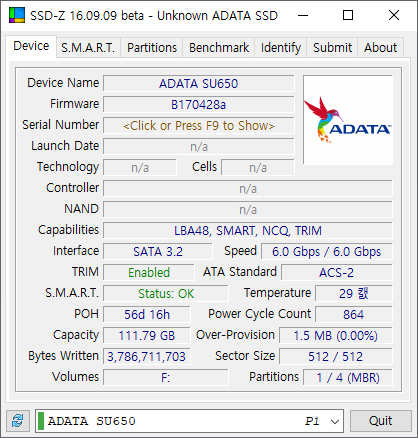Click the POH value 56d 16h
Image resolution: width=418 pixels, height=438 pixels.
pos(147,315)
